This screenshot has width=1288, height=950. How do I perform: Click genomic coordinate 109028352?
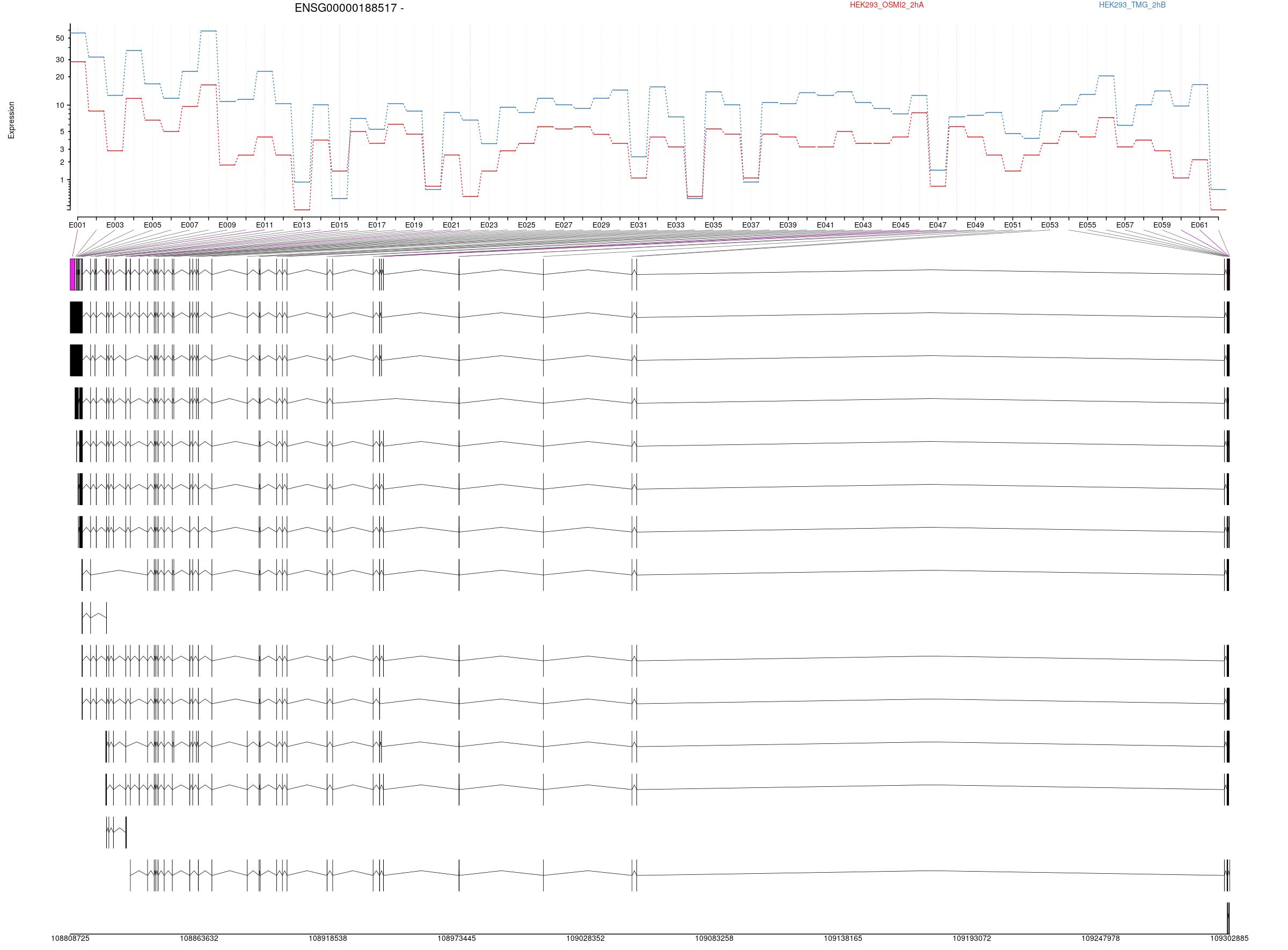tap(586, 939)
